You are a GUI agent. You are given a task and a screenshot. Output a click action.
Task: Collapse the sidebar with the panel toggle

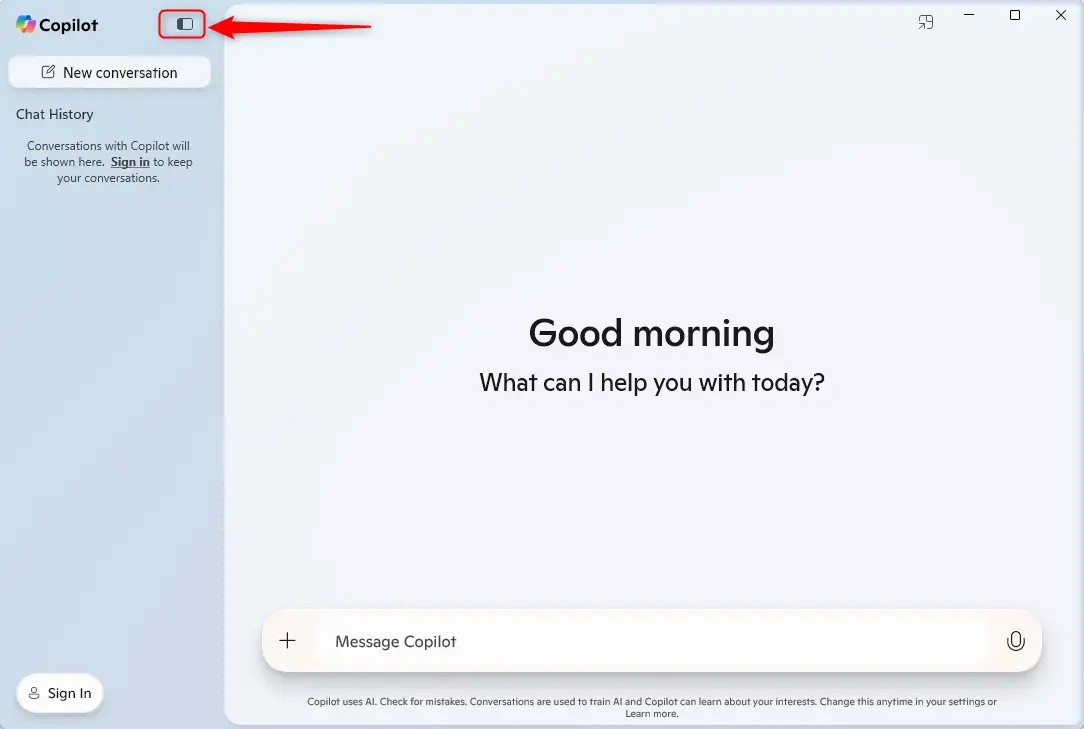tap(184, 24)
